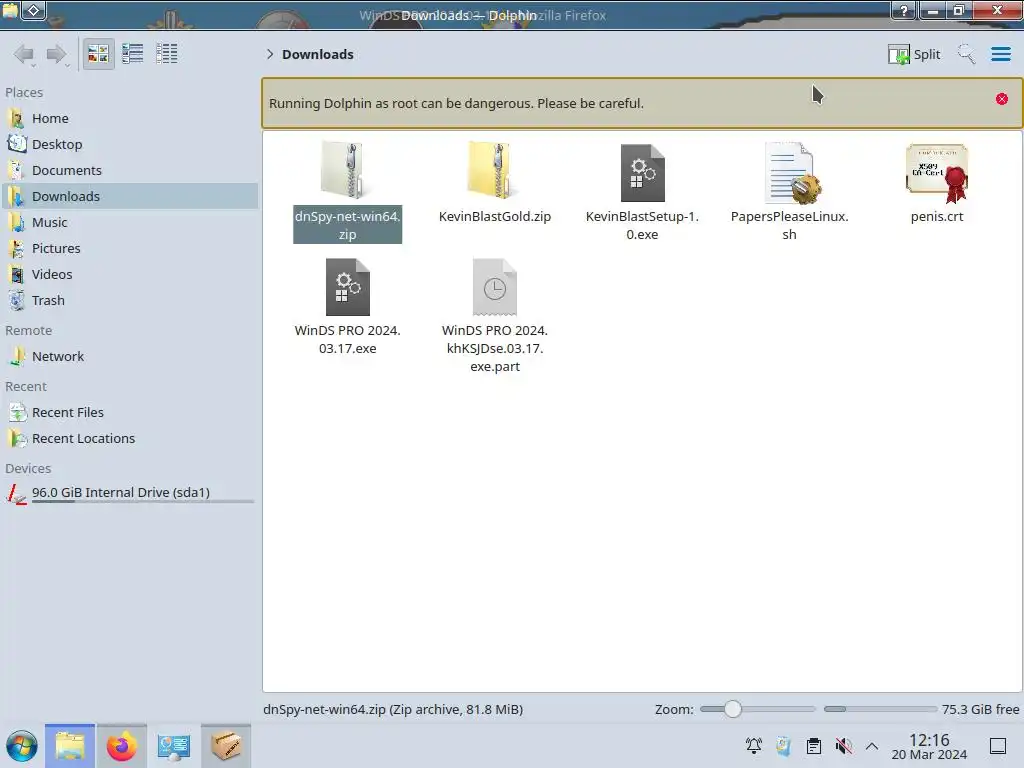Click the status bar file info text
Image resolution: width=1024 pixels, height=768 pixels.
tap(393, 709)
